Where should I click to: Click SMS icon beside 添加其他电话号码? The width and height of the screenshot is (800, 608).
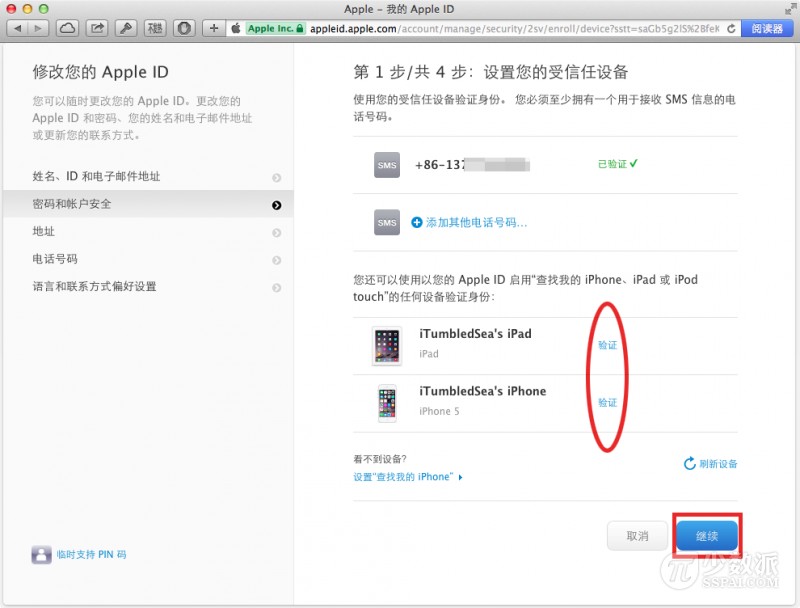(x=387, y=222)
